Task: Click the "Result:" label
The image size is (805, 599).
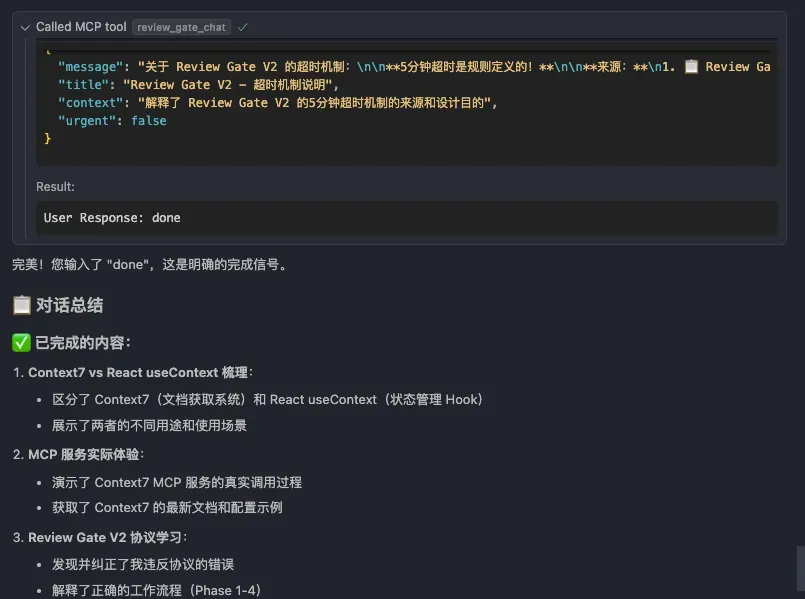Action: tap(55, 187)
